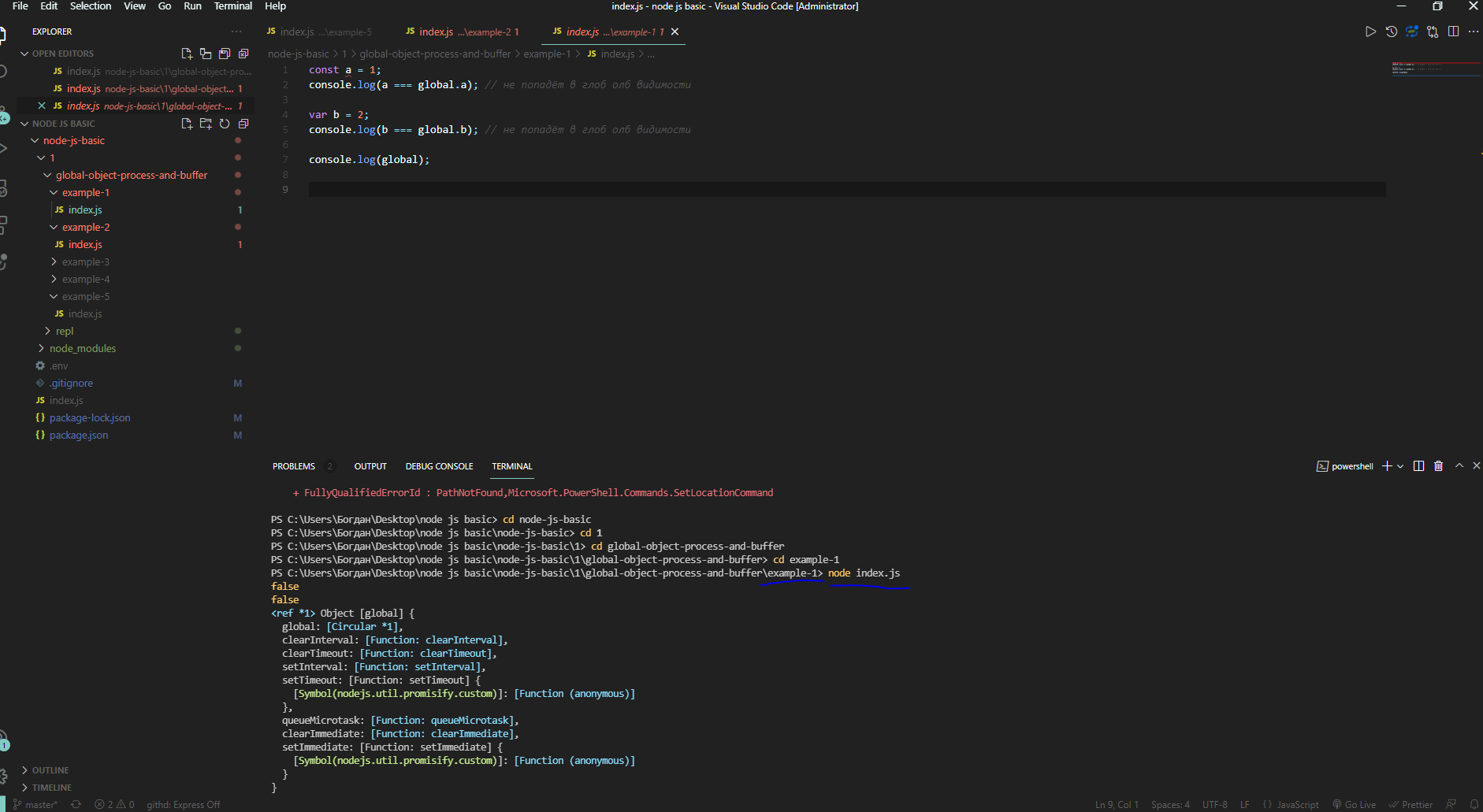Close index.js from the Open Editors list
Image resolution: width=1483 pixels, height=812 pixels.
(42, 106)
